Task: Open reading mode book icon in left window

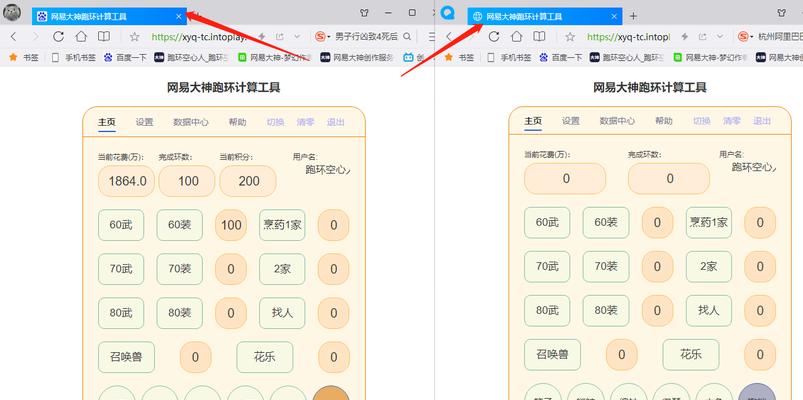Action: 104,37
